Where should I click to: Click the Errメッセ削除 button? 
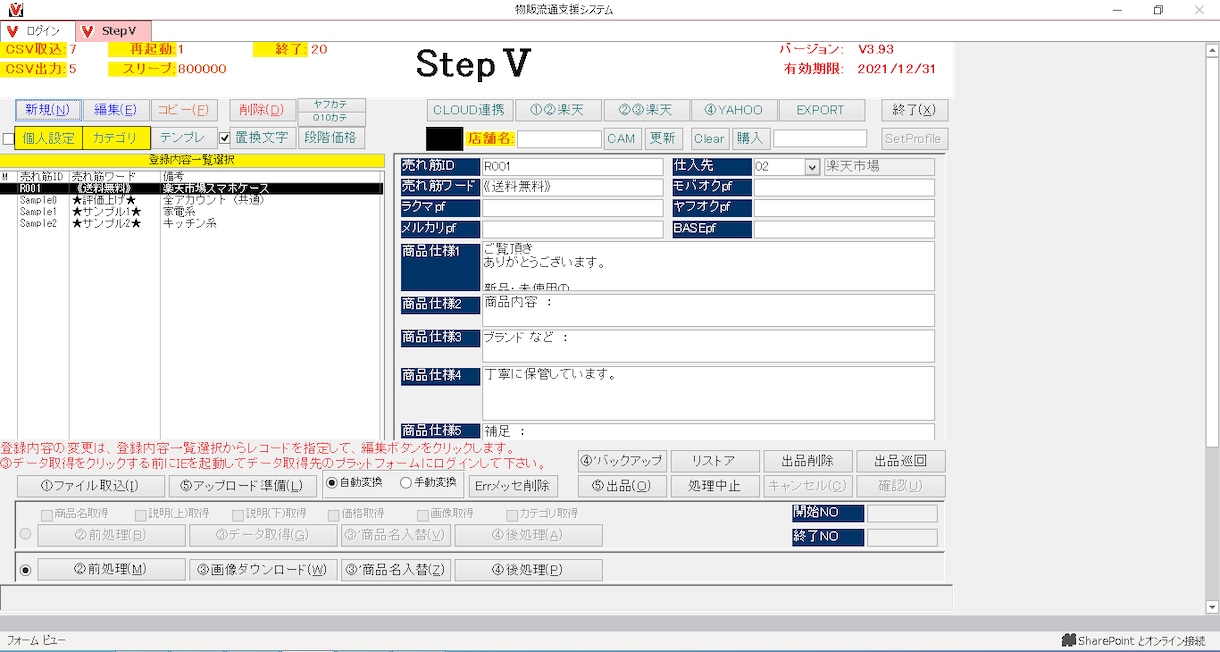pos(513,486)
